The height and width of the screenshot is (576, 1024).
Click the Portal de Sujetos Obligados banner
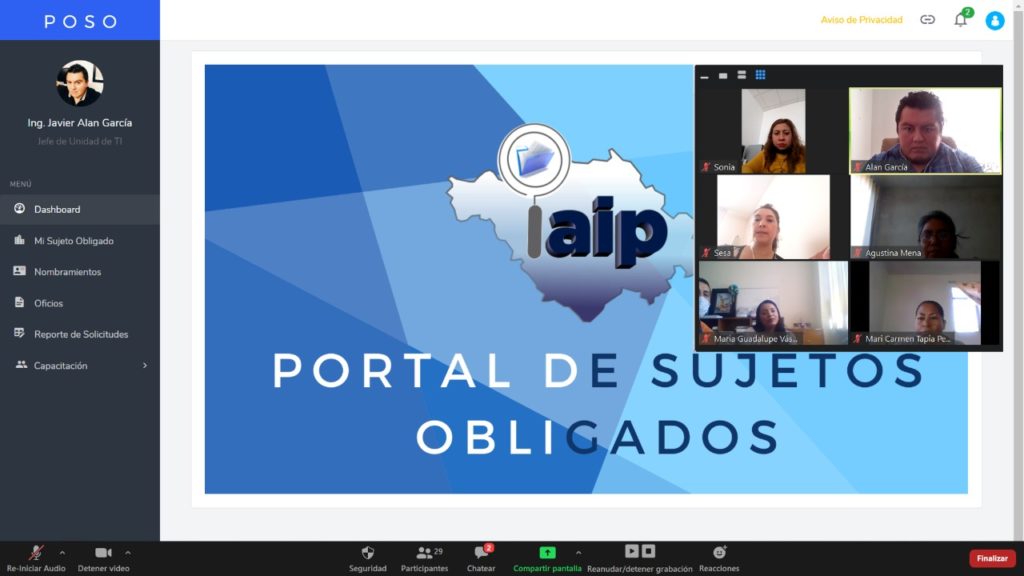pos(586,279)
